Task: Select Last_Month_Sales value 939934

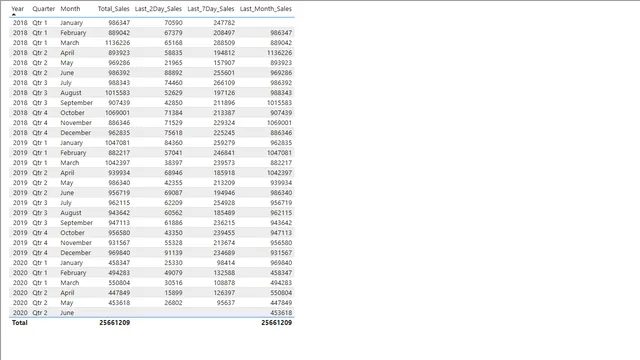Action: pyautogui.click(x=281, y=183)
